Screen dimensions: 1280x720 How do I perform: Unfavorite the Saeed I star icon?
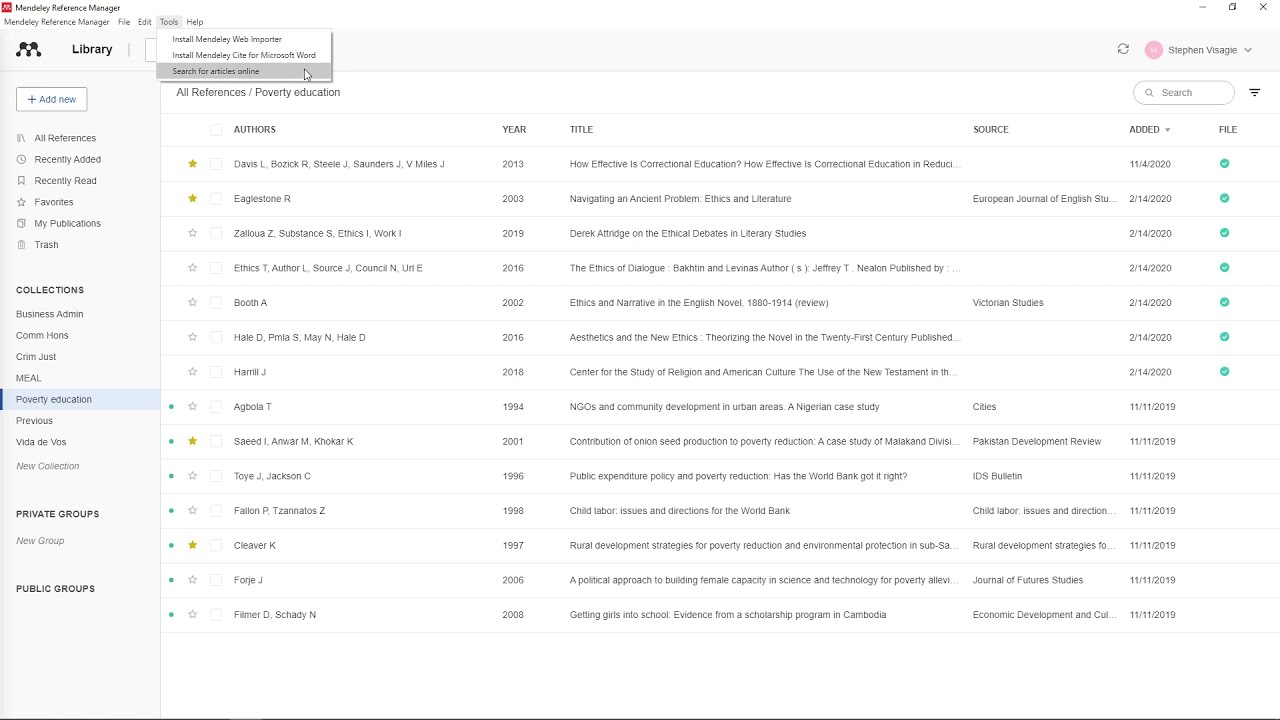(193, 441)
